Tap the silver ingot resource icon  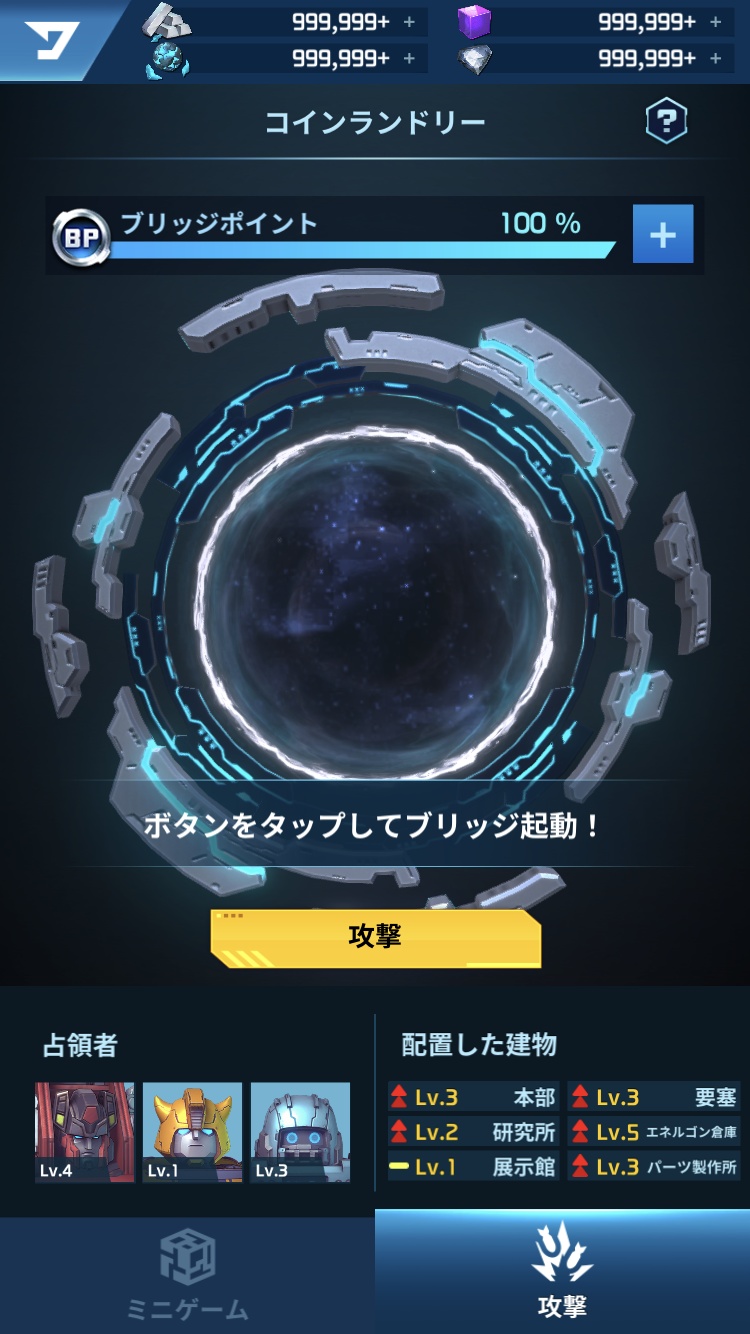click(x=167, y=21)
